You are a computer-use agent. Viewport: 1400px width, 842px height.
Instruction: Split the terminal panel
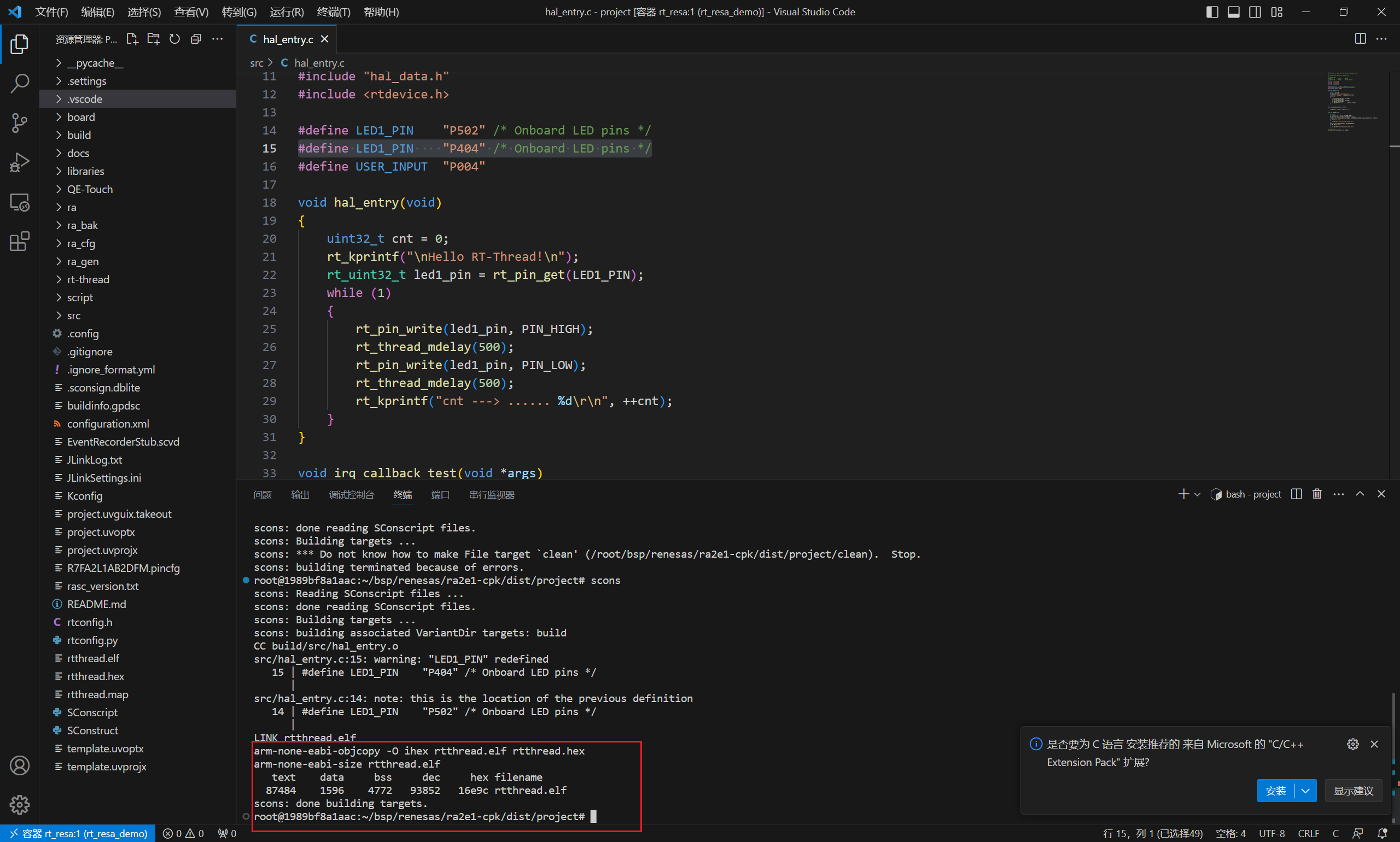1296,494
